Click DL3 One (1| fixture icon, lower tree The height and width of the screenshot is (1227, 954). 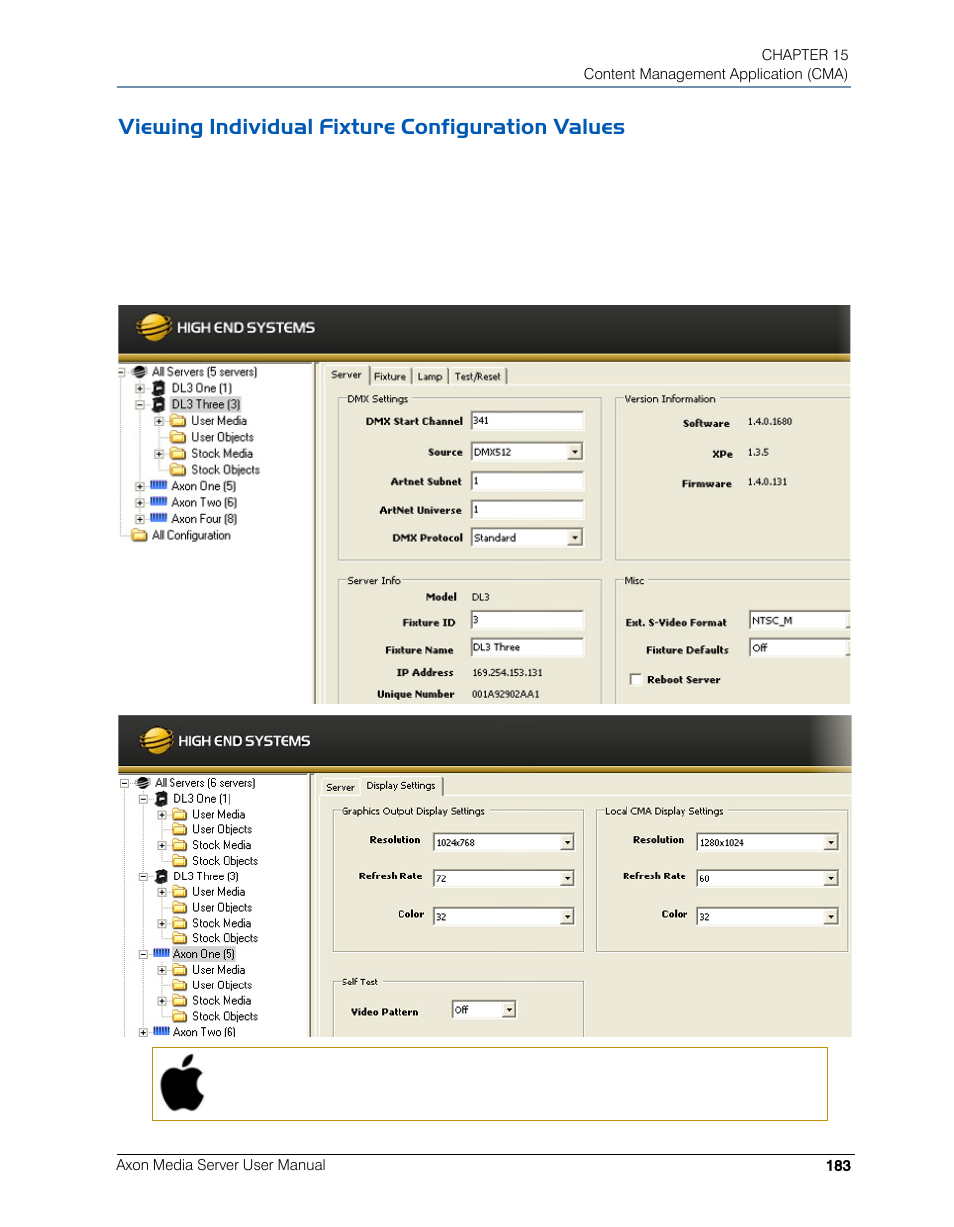point(161,799)
